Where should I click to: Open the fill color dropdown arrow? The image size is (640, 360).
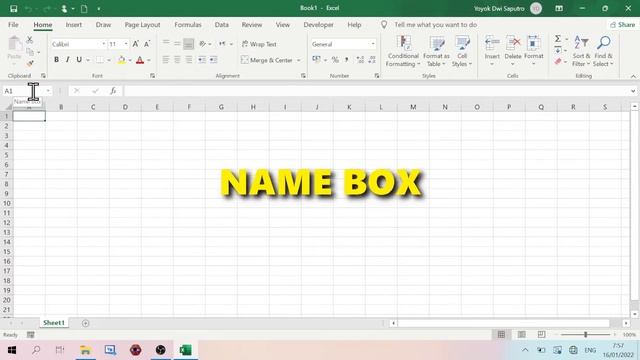coord(130,60)
